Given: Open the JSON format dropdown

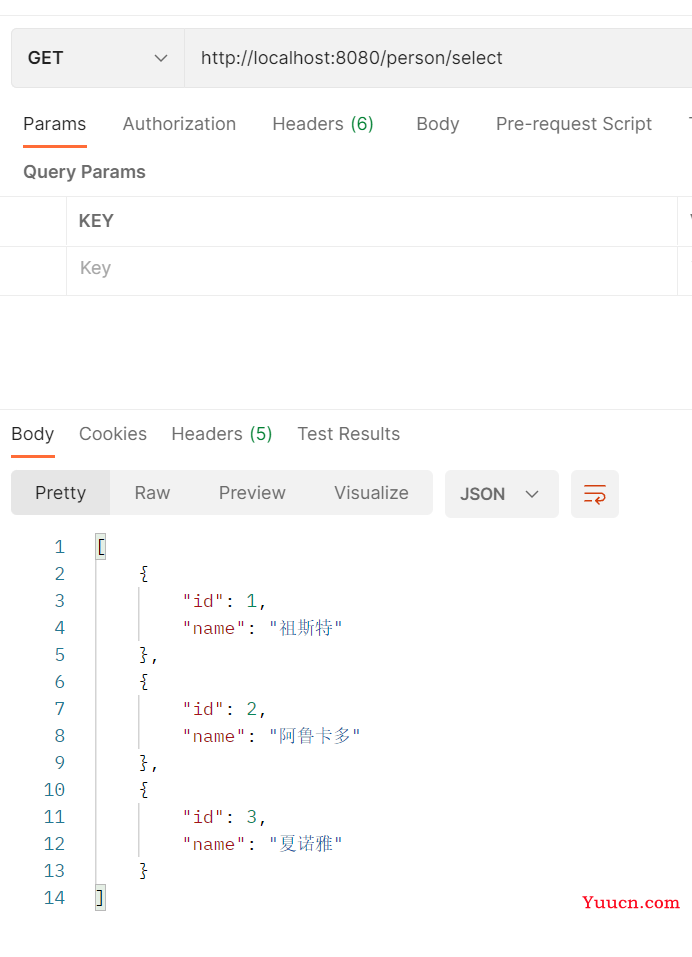Looking at the screenshot, I should pyautogui.click(x=502, y=494).
